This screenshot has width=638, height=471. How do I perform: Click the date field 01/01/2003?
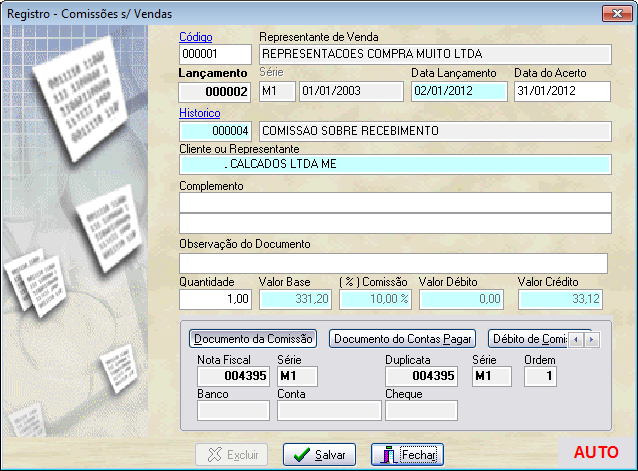click(352, 92)
